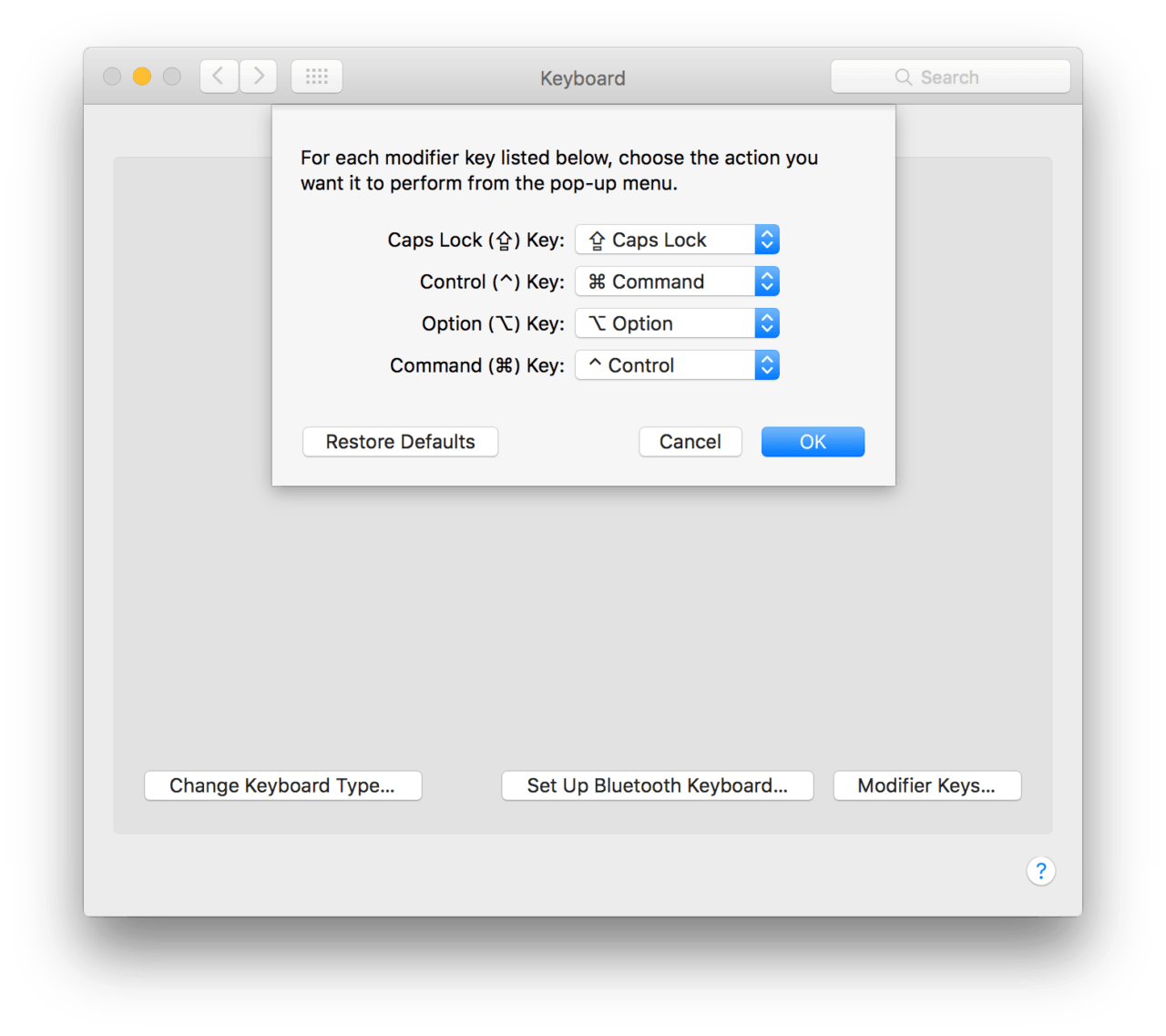This screenshot has height=1036, width=1166.
Task: Click the search magnifier icon
Action: coord(903,77)
